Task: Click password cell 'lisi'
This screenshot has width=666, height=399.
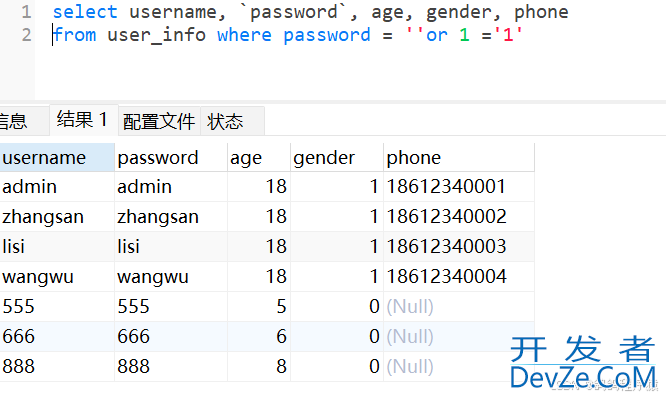Action: point(171,246)
